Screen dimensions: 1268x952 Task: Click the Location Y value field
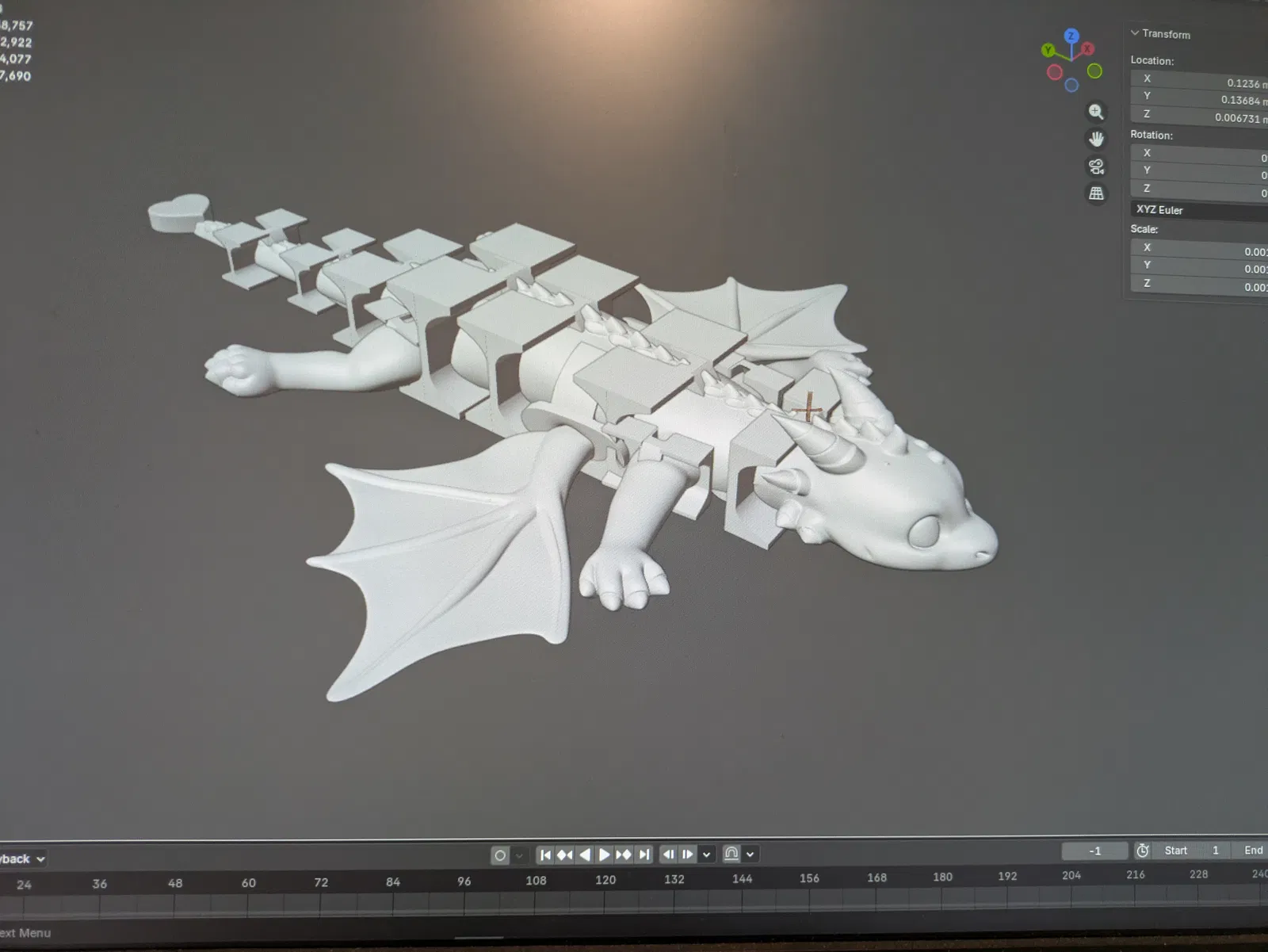(x=1199, y=98)
